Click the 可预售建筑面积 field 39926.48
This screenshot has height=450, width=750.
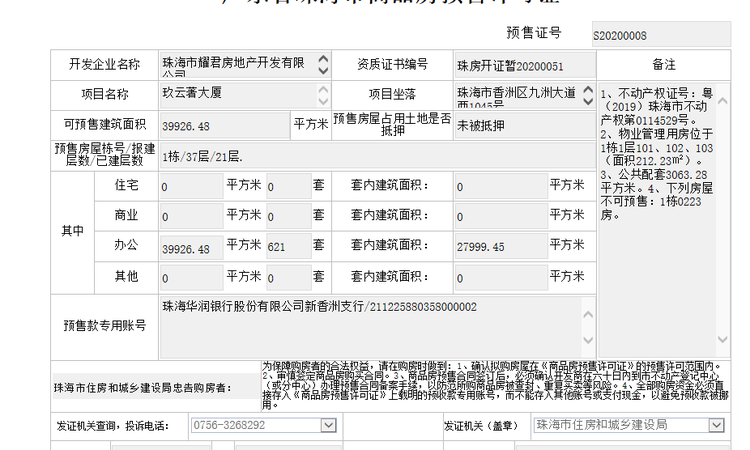(x=225, y=126)
